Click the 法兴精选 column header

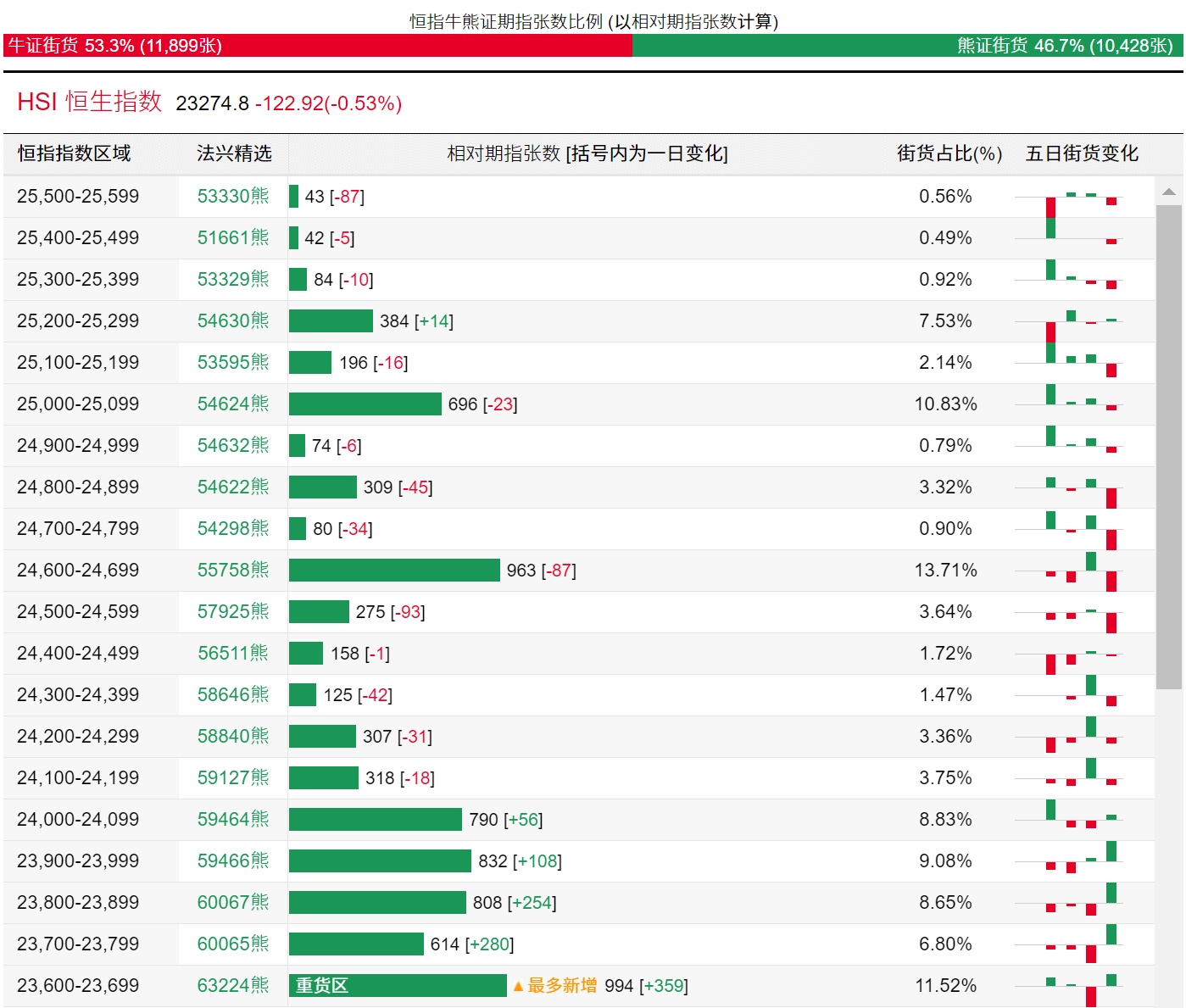point(234,153)
